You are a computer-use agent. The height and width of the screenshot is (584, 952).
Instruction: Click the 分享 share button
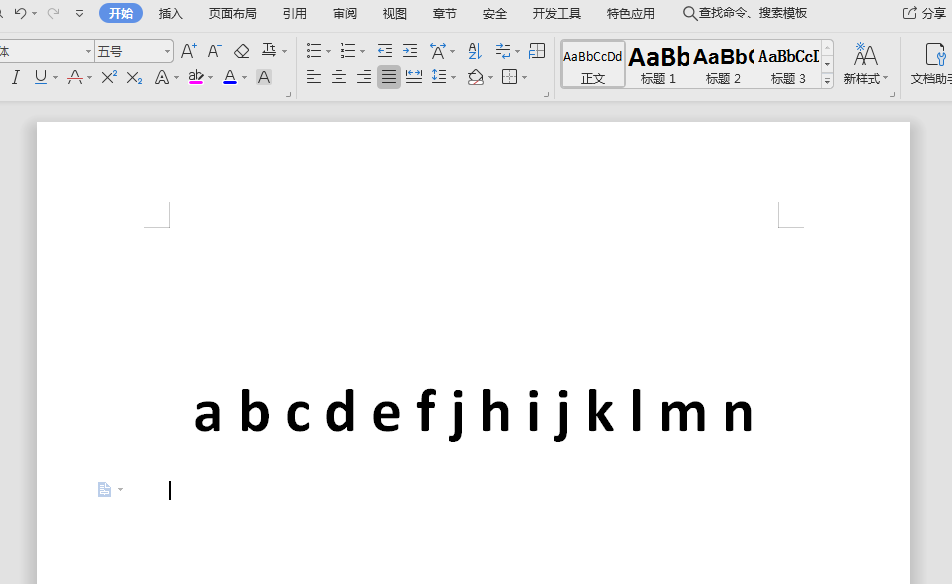pyautogui.click(x=925, y=13)
